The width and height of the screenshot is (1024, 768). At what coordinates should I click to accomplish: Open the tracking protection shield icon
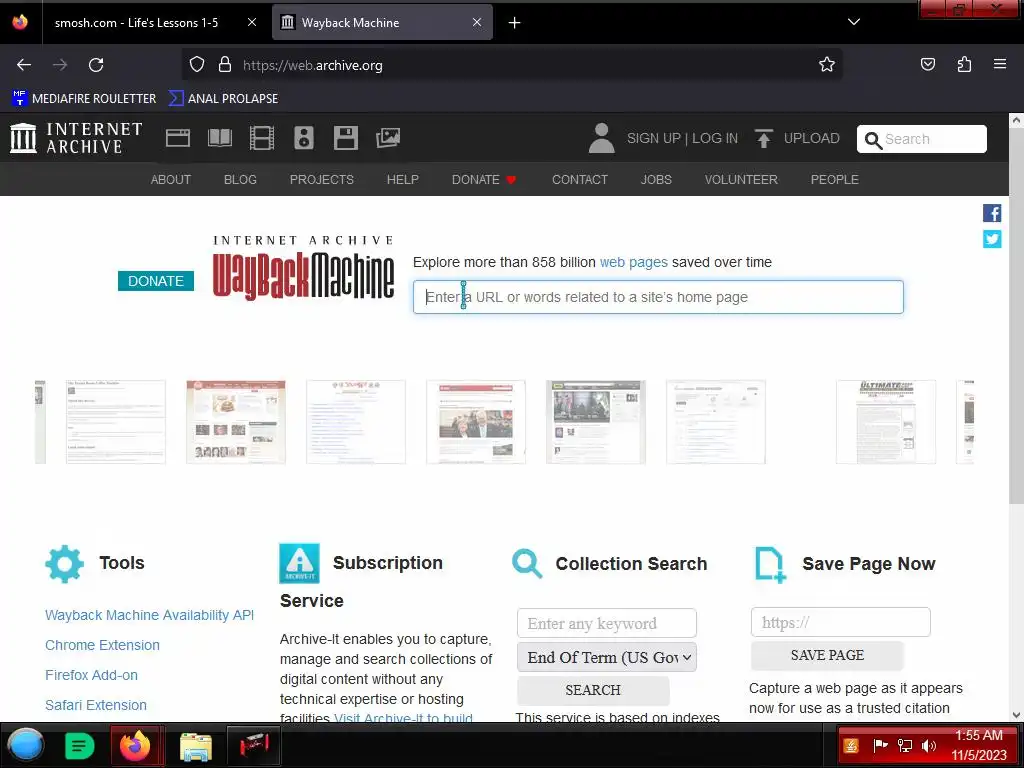pyautogui.click(x=197, y=64)
